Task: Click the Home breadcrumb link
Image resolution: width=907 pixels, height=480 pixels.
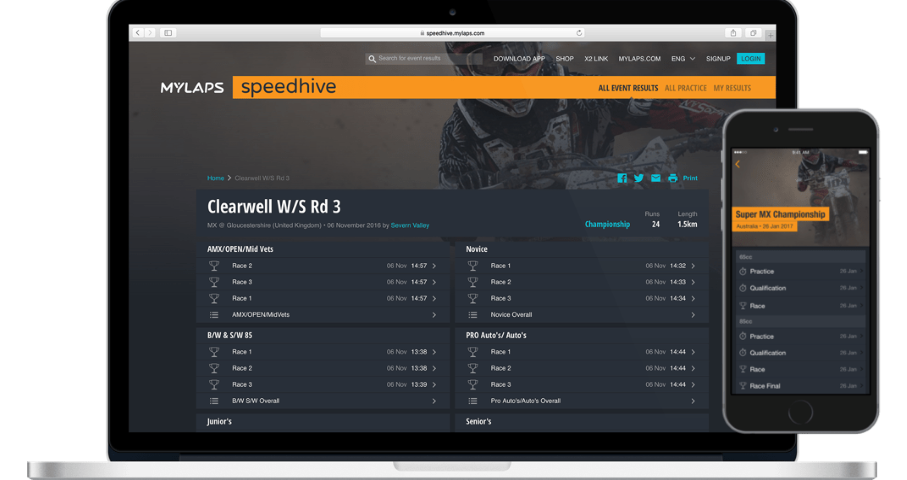Action: coord(215,178)
